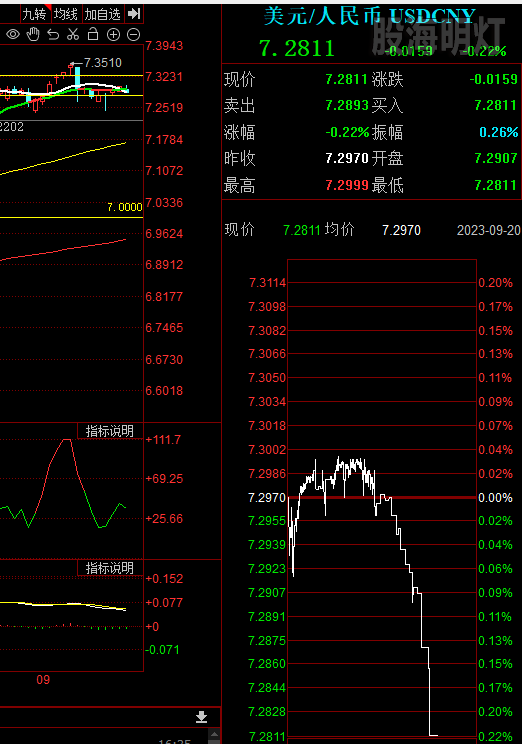Image resolution: width=522 pixels, height=744 pixels.
Task: Click the 6.6018 price axis label
Action: point(164,391)
